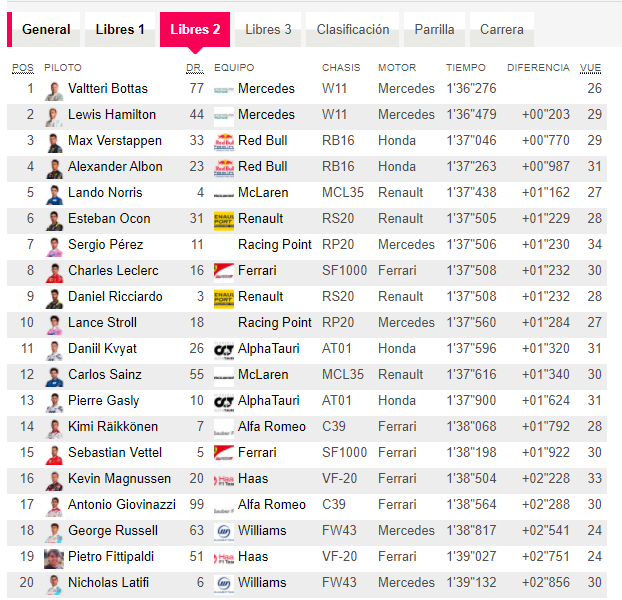Click Renault logo in Ricciardo row
This screenshot has height=600, width=622.
[x=224, y=299]
